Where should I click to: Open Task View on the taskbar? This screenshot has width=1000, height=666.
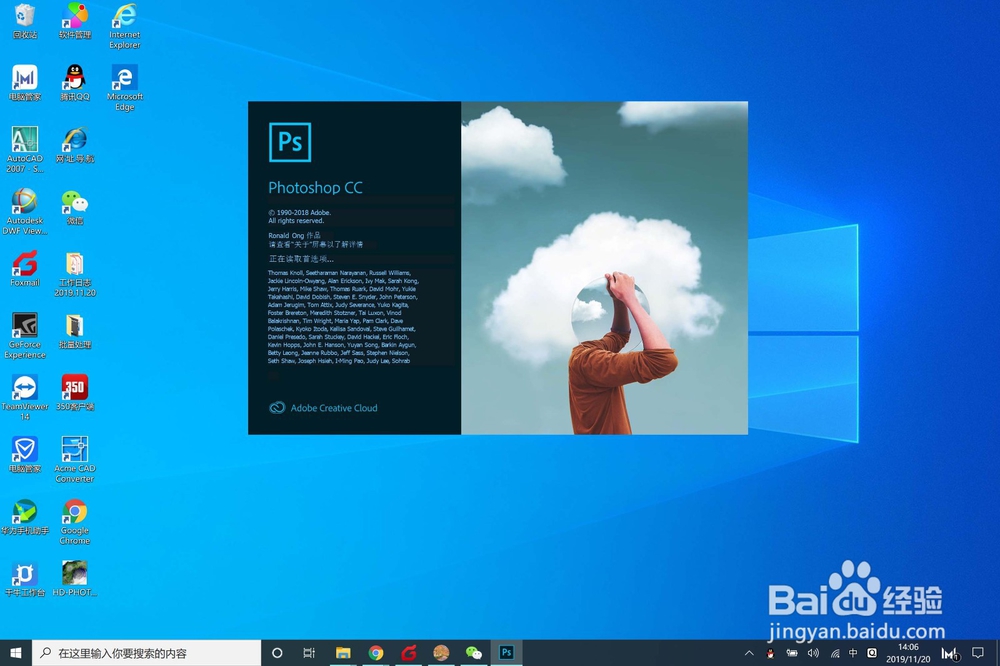click(x=309, y=653)
